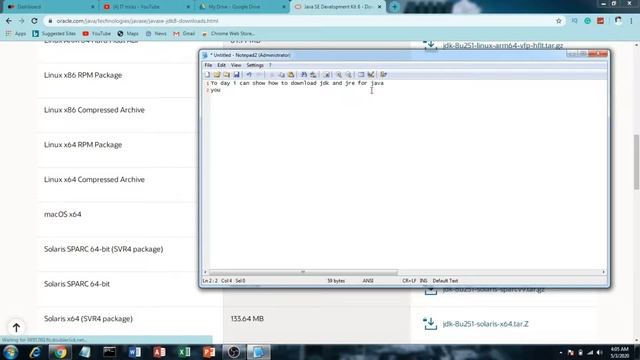Download jdk-8u251-solaris-x64.tar.Z file
The image size is (640, 360).
pos(485,324)
